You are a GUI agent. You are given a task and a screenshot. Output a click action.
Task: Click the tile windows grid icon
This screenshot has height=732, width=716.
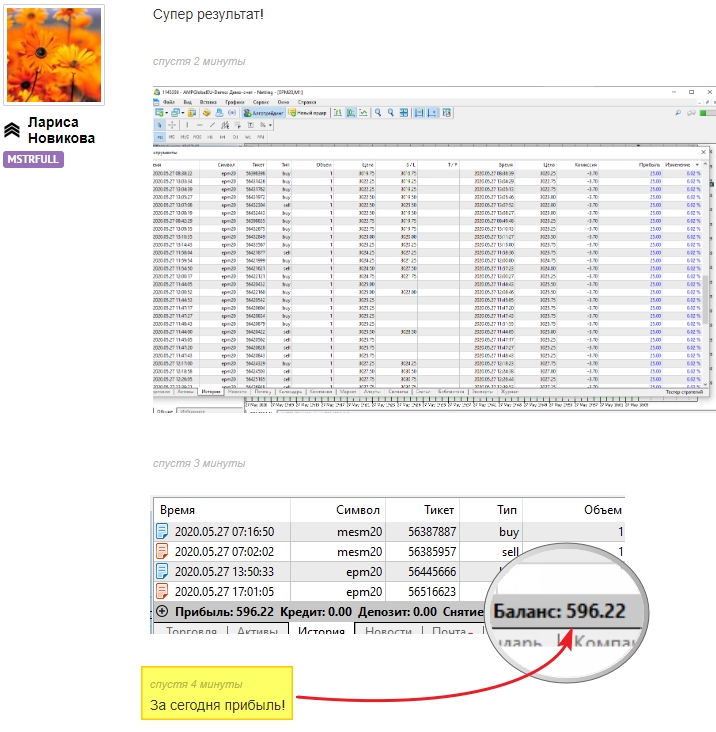click(x=404, y=113)
